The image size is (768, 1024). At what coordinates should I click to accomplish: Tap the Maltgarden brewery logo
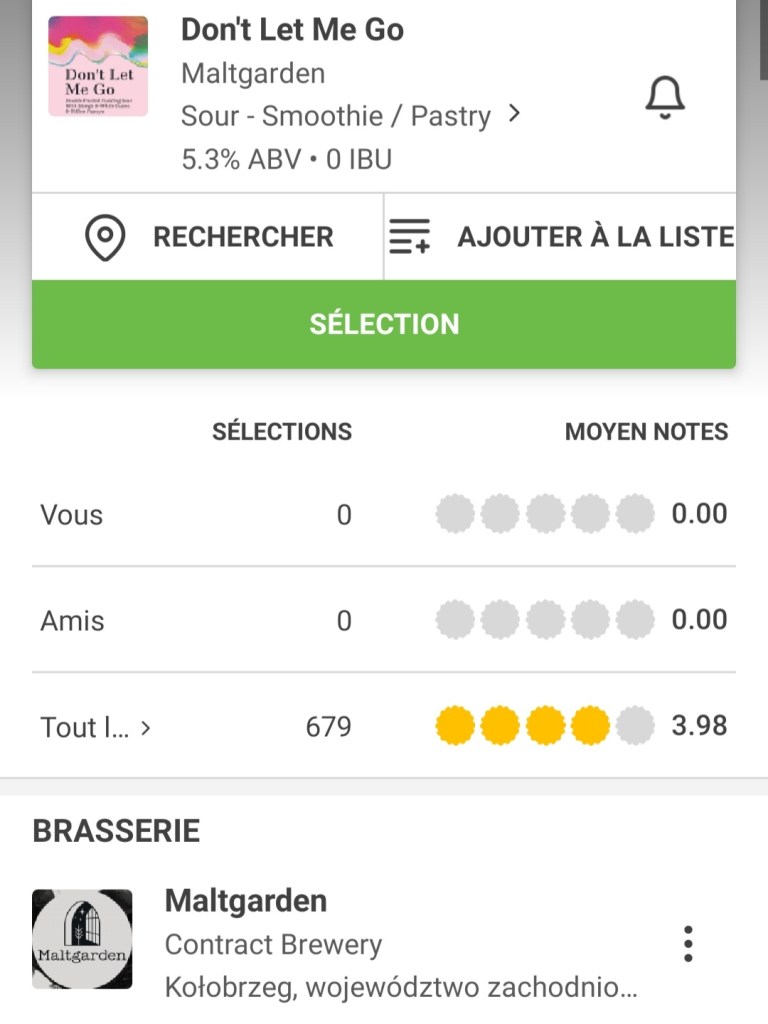(82, 939)
